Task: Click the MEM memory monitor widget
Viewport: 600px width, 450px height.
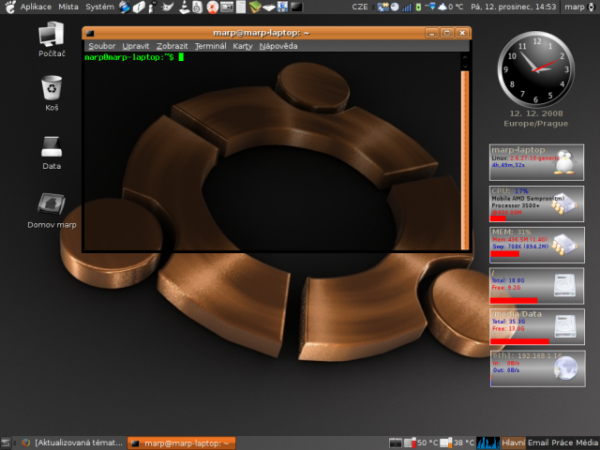Action: click(537, 245)
